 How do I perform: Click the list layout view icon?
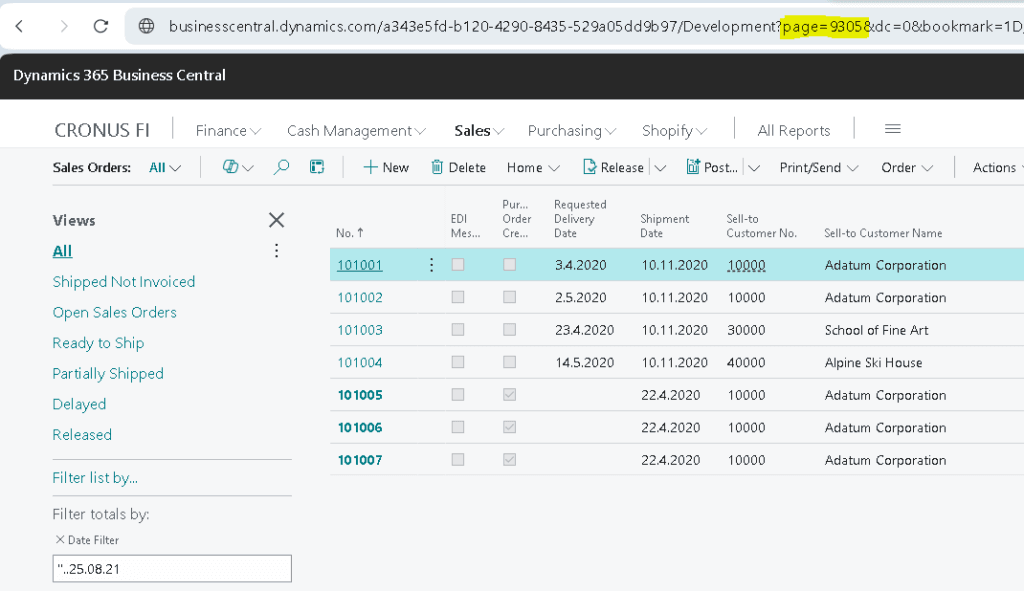pyautogui.click(x=317, y=167)
